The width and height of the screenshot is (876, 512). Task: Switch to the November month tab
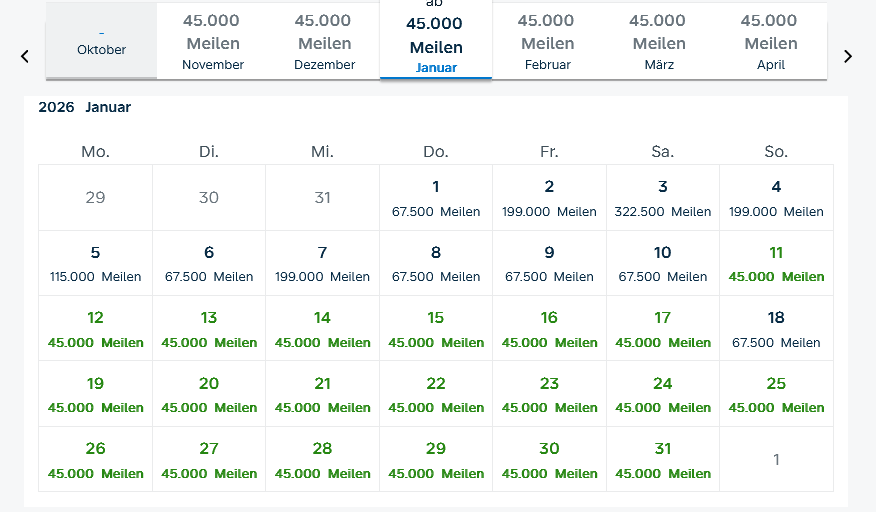pos(213,42)
